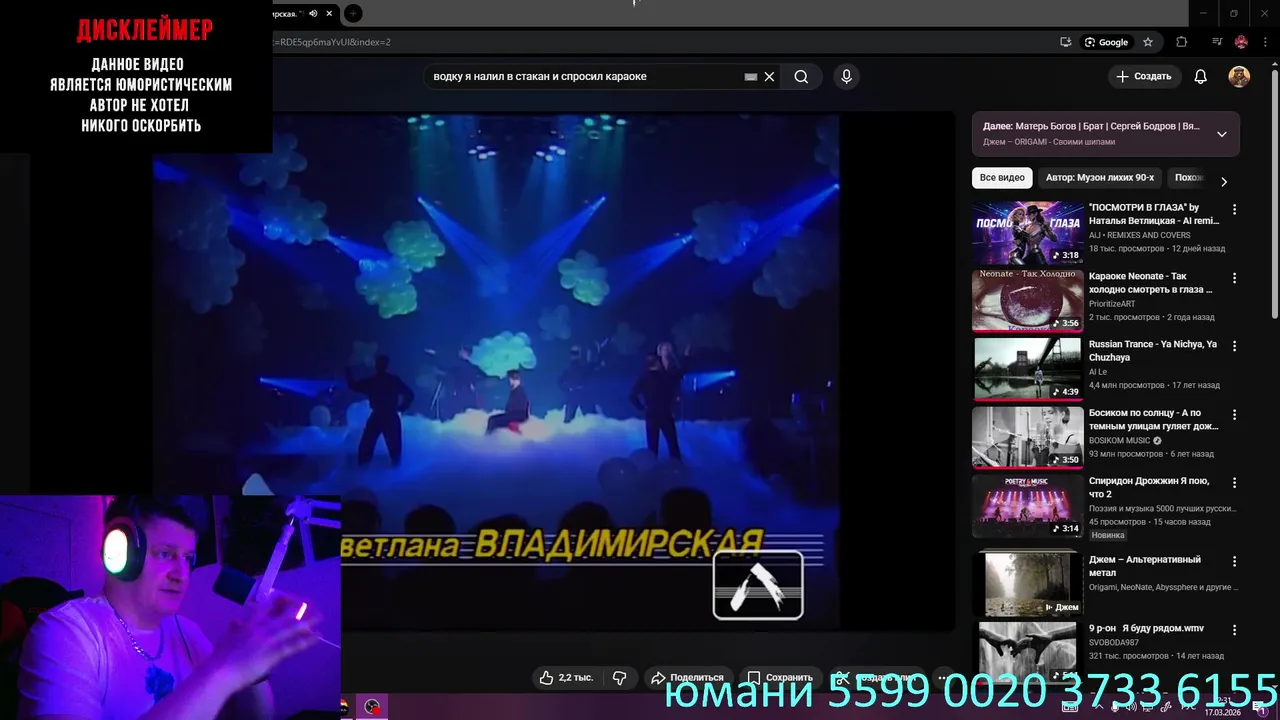Open options menu for Спиридон Дрожжин video
The image size is (1280, 720).
pyautogui.click(x=1234, y=483)
